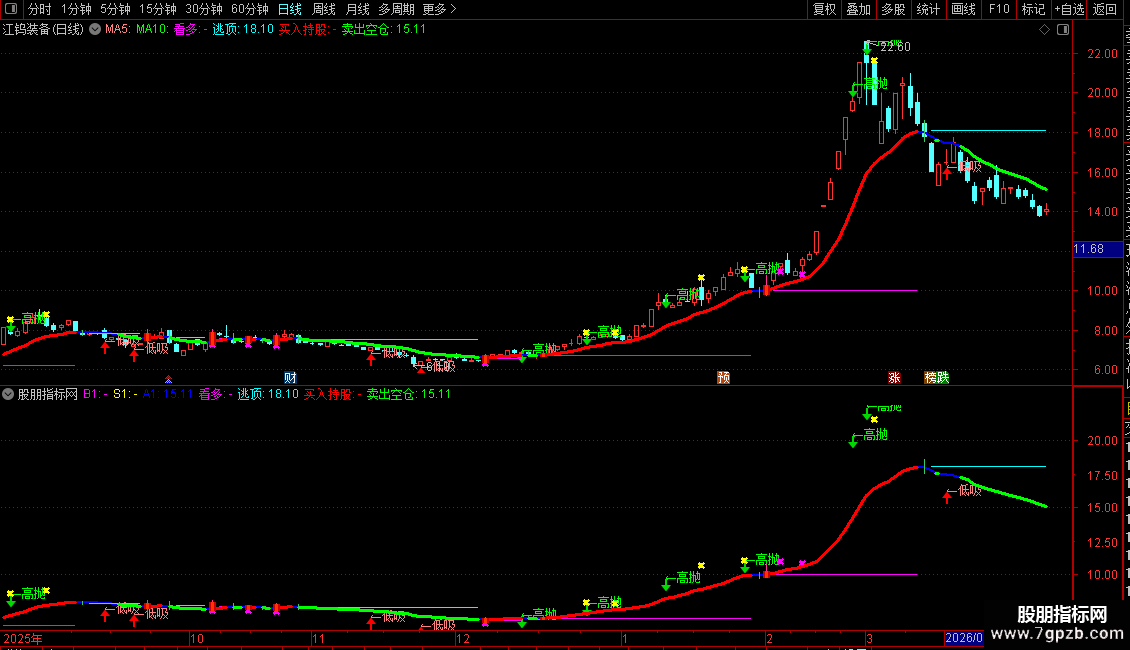Click the 股朋指标网 indicator name label
This screenshot has height=650, width=1130.
(x=48, y=394)
